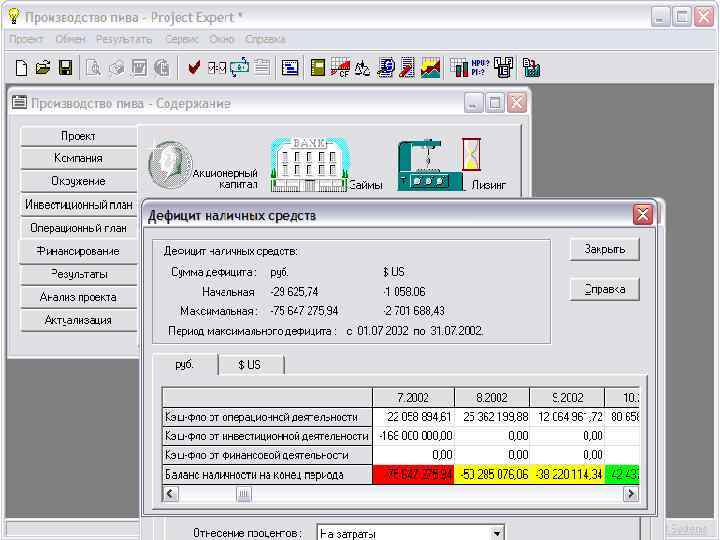Open the Проект menu

pos(26,39)
